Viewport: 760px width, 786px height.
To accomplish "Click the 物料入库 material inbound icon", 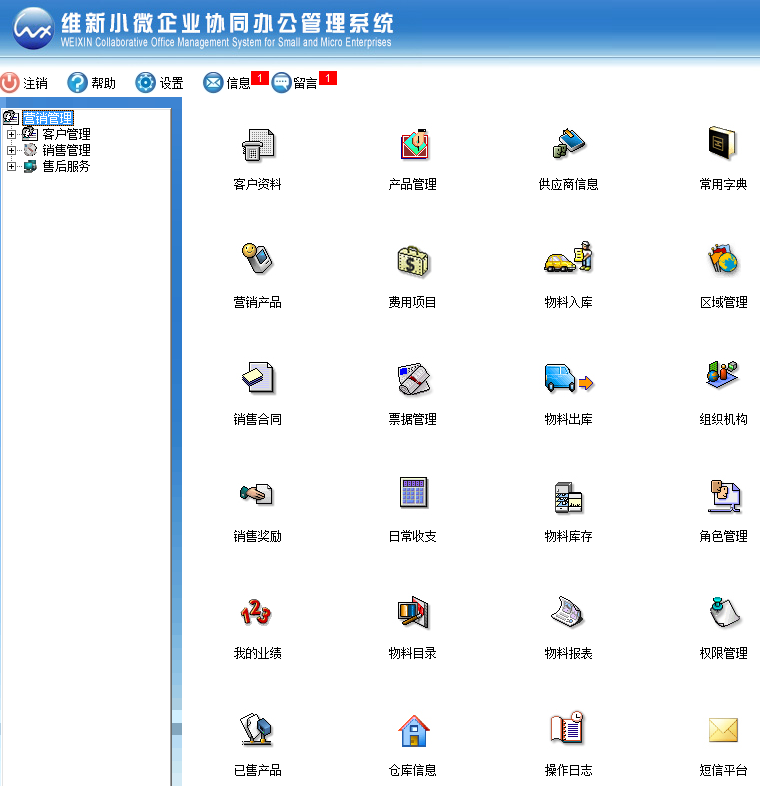I will 568,262.
